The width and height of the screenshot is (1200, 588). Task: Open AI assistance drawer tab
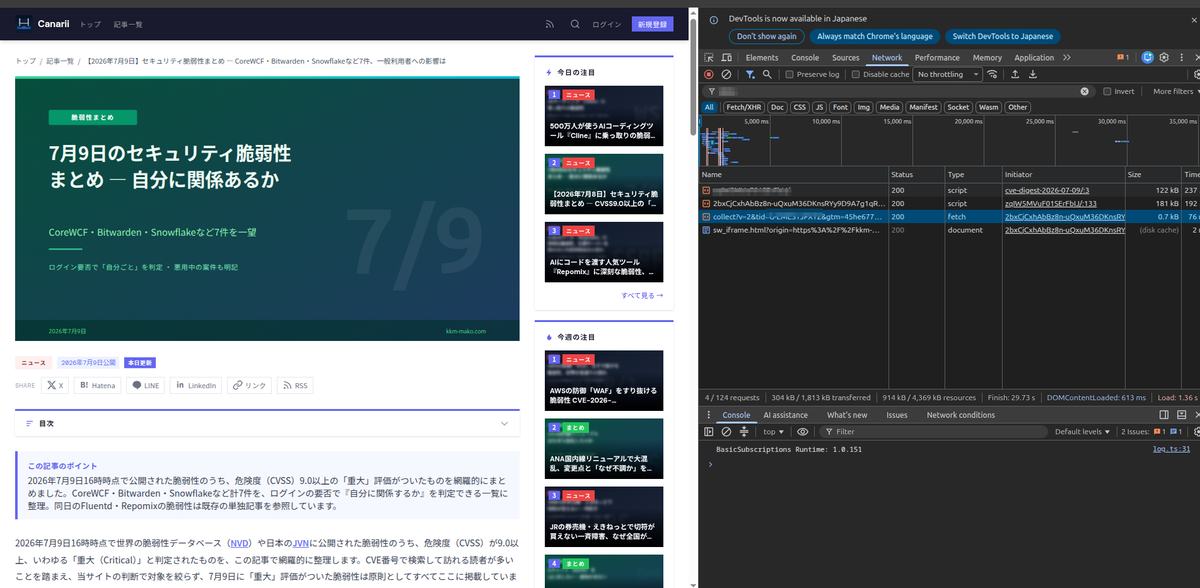pyautogui.click(x=785, y=415)
